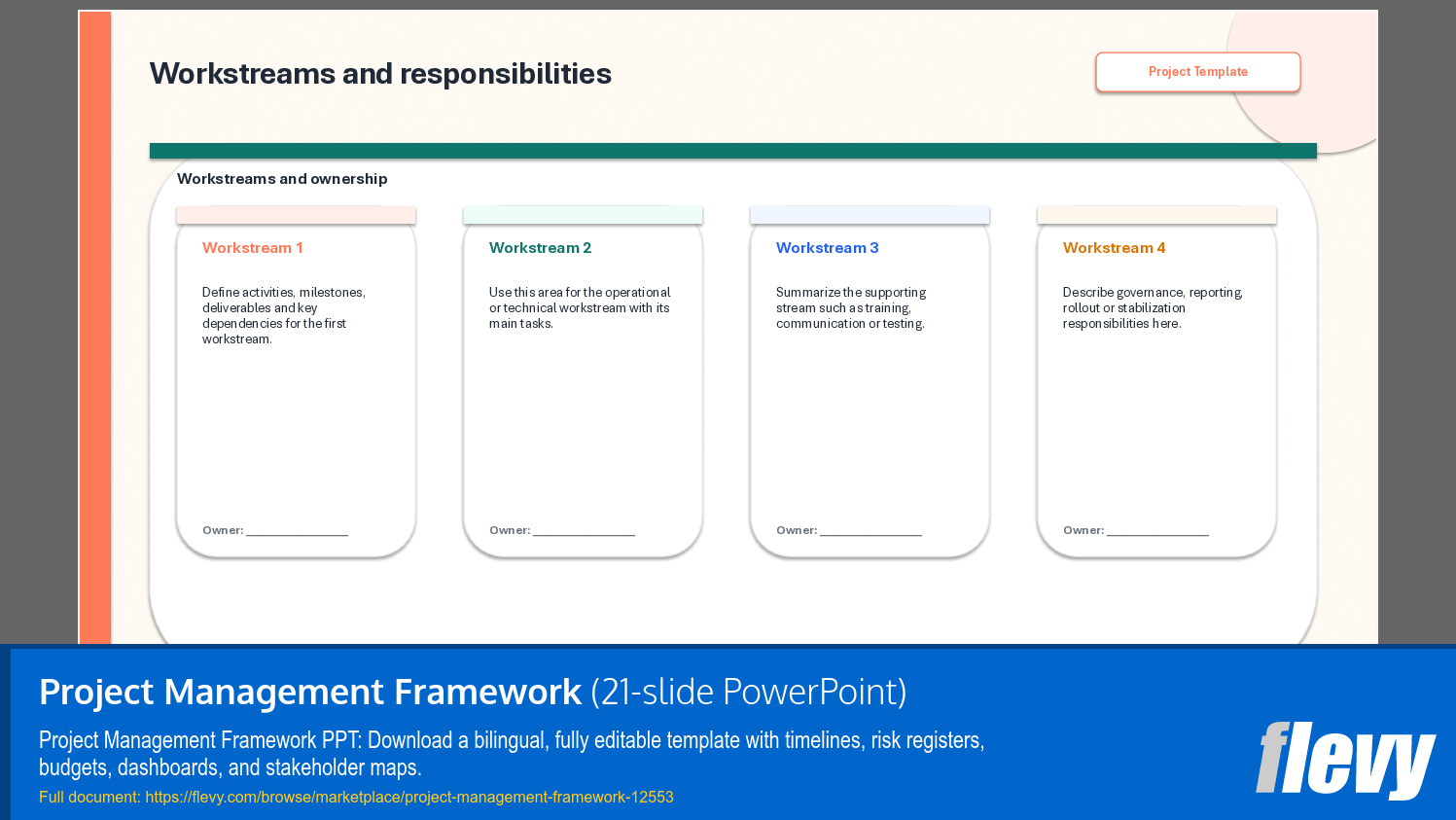
Task: Click the 'operational or technical workstream' description
Action: coord(580,307)
